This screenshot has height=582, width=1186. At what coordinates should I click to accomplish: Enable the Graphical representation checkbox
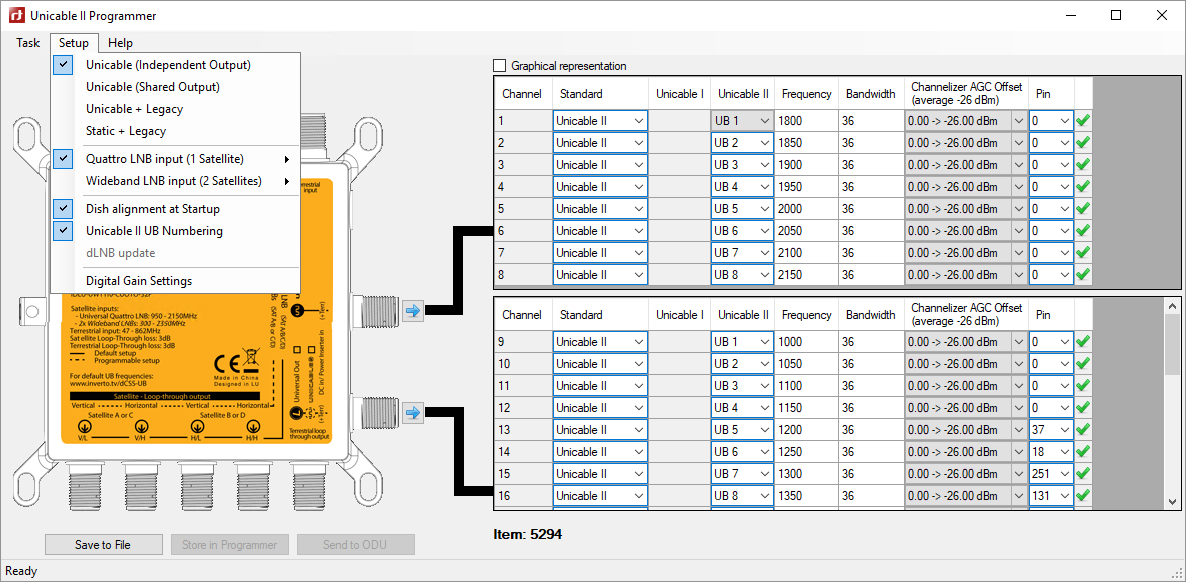(x=500, y=66)
